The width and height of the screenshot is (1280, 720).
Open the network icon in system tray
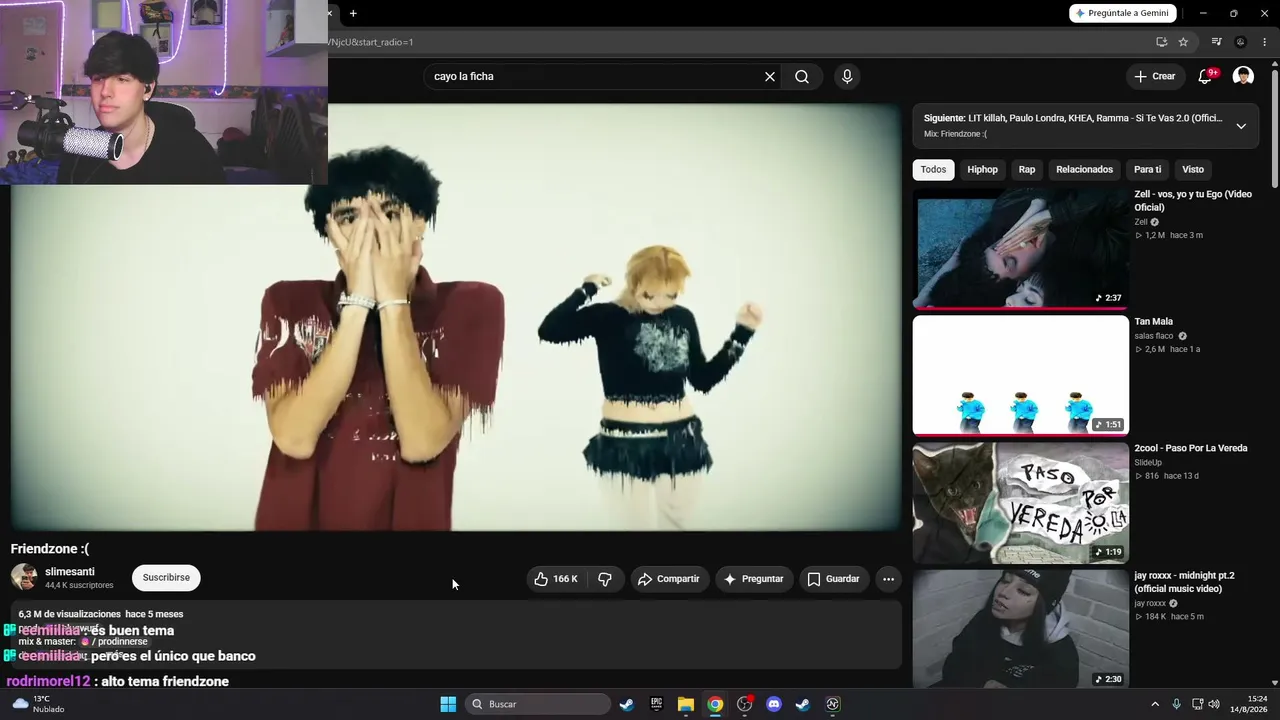pos(1196,704)
